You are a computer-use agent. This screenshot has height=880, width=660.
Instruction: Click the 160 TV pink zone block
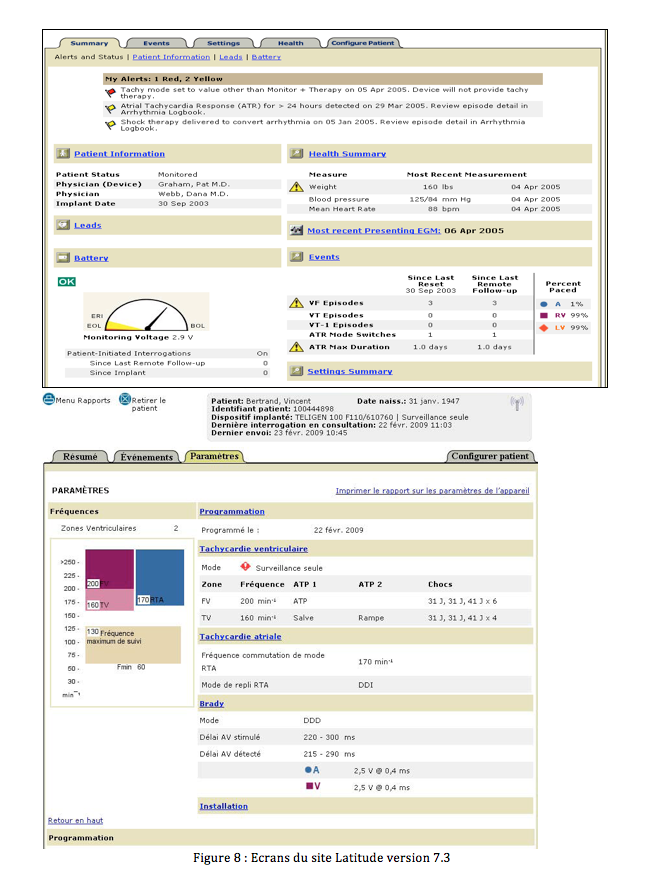(x=109, y=600)
